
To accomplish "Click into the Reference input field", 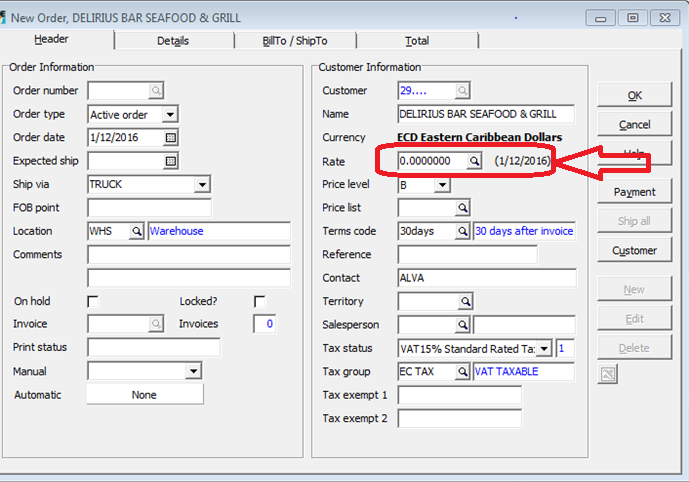I will (467, 255).
